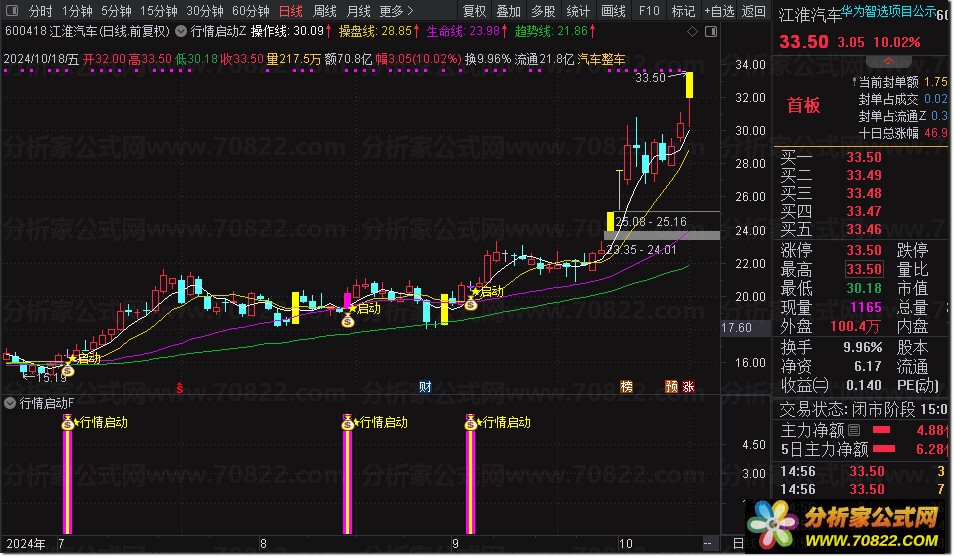Click first 行情启动 money bag in July
955x557 pixels.
(68, 422)
